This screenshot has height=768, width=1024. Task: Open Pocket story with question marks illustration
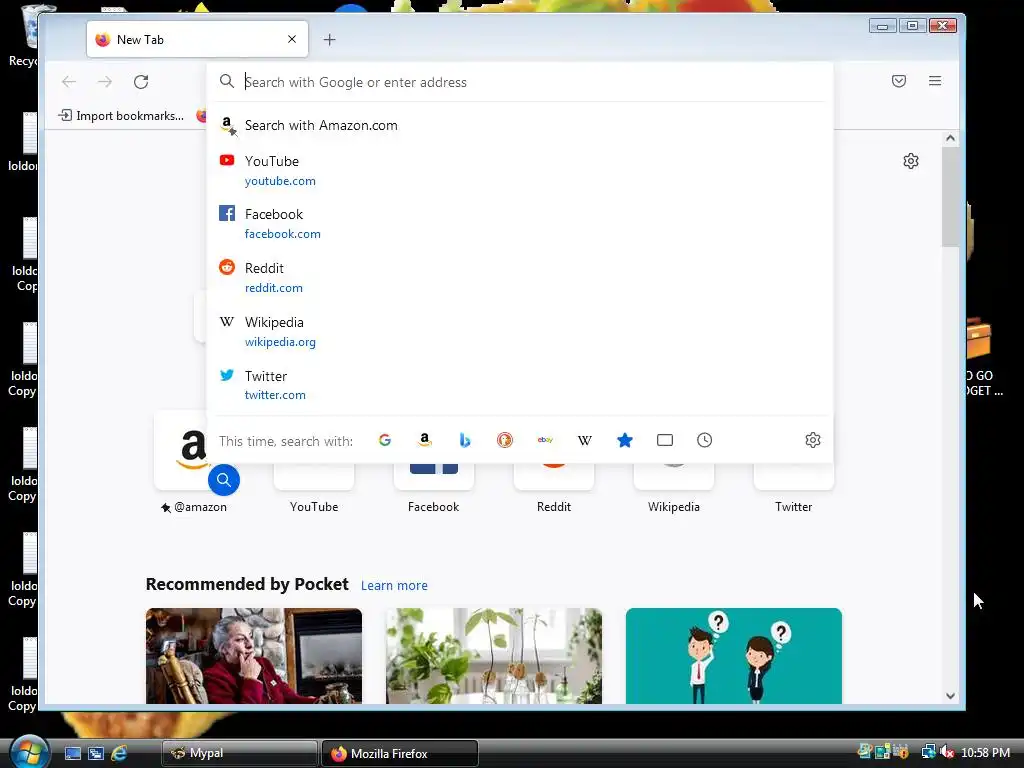click(x=733, y=656)
